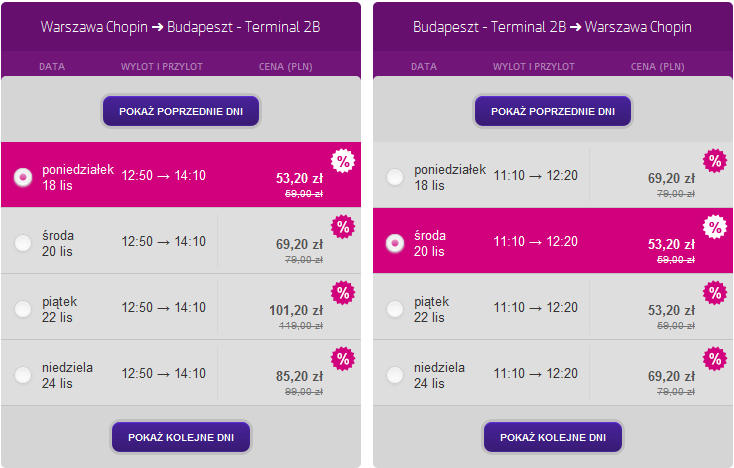The height and width of the screenshot is (468, 734).
Task: Select return niedziela 24 lis radio button
Action: (x=395, y=374)
